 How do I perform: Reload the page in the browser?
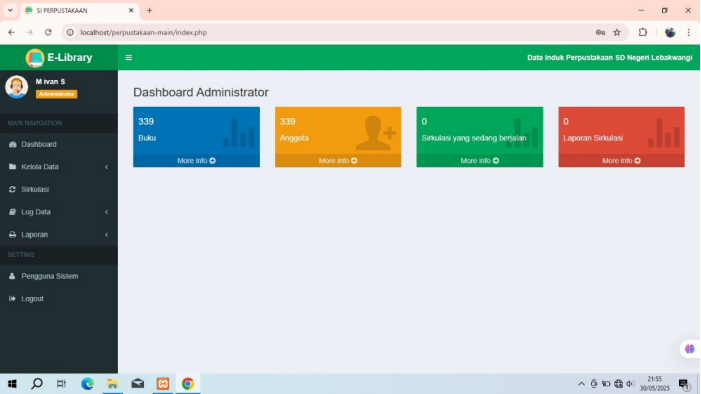pos(48,32)
